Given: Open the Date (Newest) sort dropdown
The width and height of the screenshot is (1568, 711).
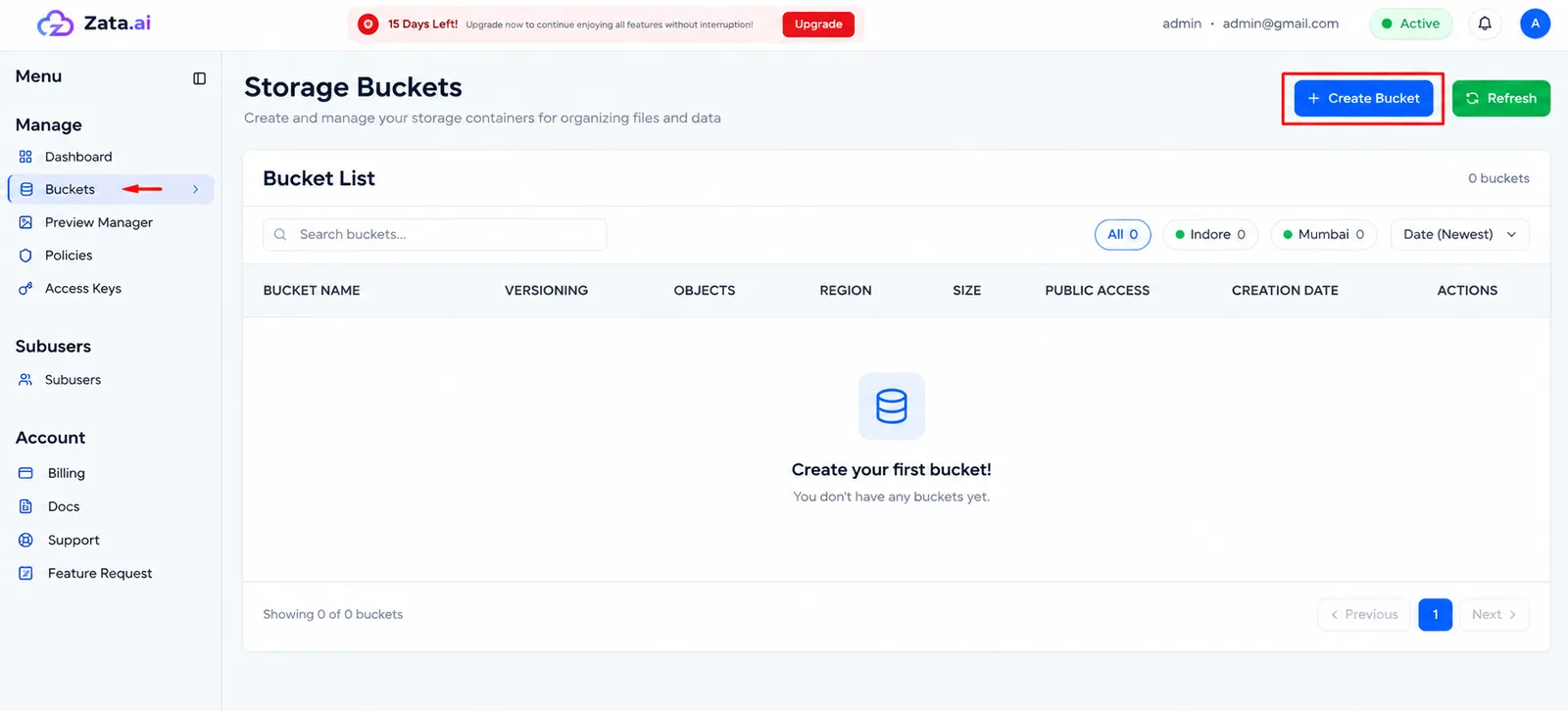Looking at the screenshot, I should coord(1459,234).
